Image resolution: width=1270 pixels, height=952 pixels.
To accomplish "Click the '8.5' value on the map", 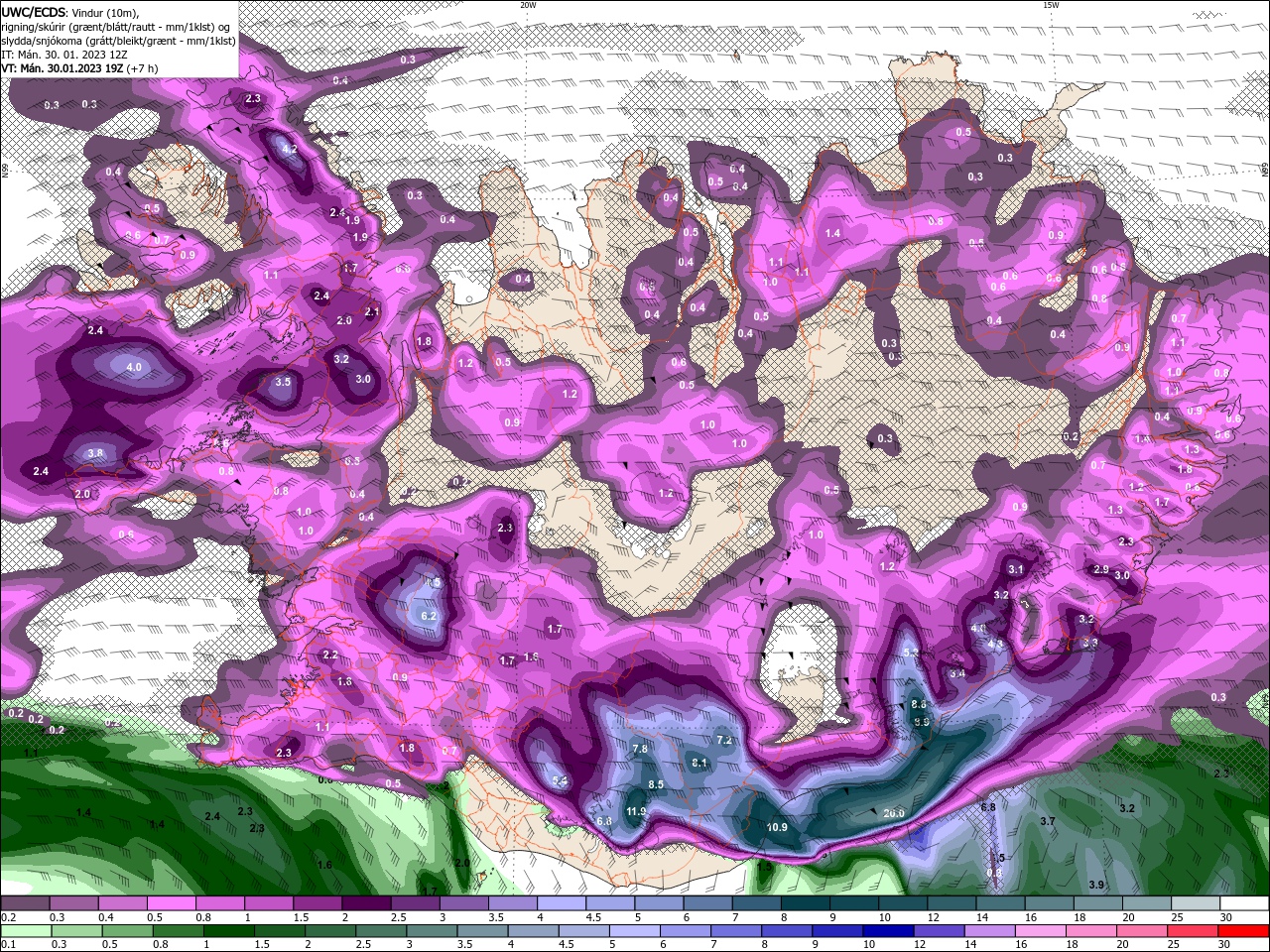I will pyautogui.click(x=656, y=784).
